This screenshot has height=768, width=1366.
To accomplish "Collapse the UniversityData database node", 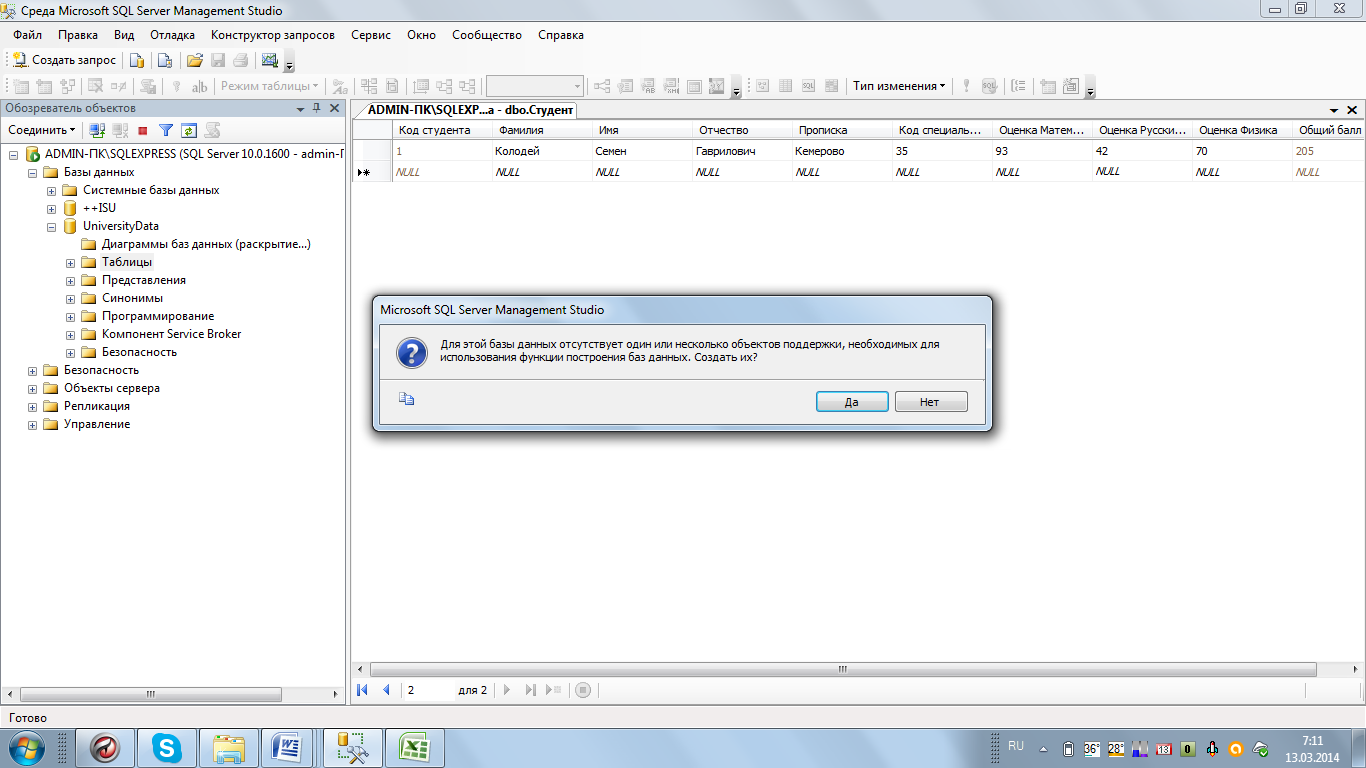I will 51,227.
